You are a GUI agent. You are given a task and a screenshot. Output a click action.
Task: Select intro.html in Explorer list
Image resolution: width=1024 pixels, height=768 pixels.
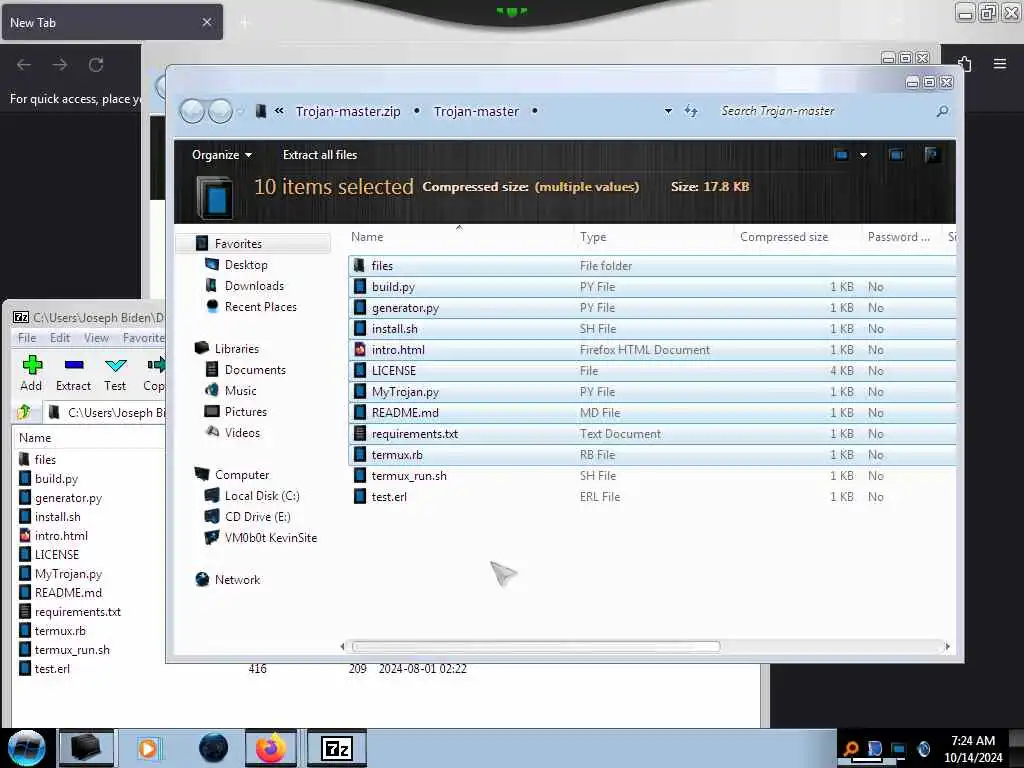651,349
